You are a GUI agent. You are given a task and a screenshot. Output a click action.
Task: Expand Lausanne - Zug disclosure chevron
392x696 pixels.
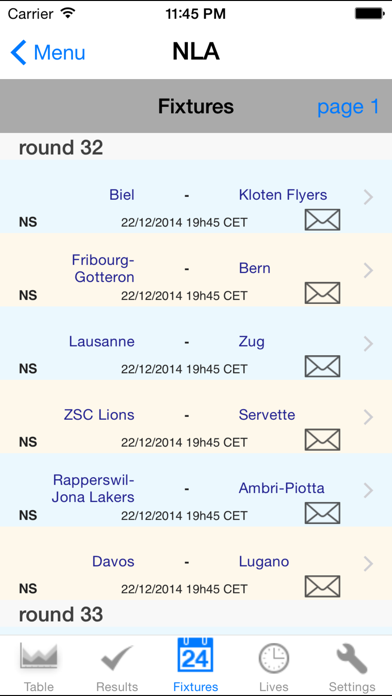point(368,344)
